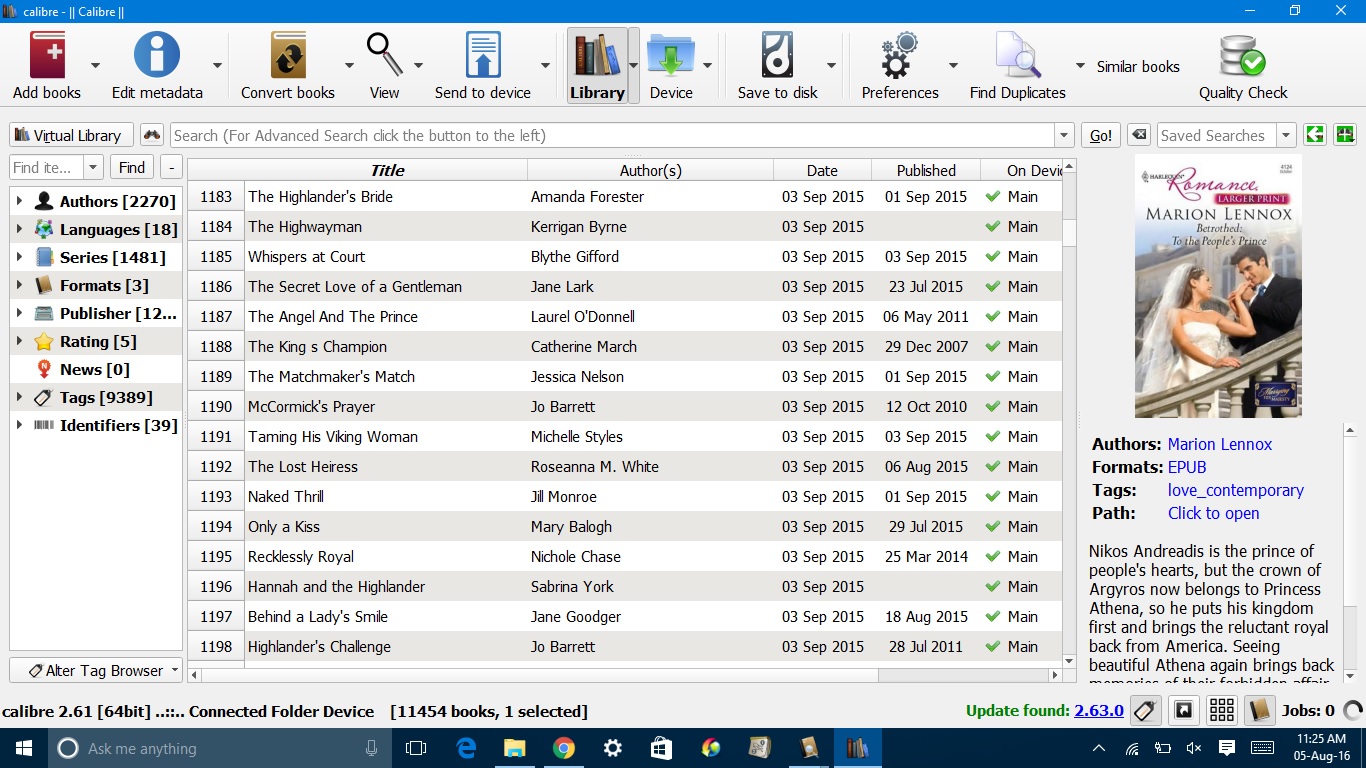The image size is (1366, 768).
Task: Toggle the Cover Browser panel button
Action: (x=1184, y=711)
